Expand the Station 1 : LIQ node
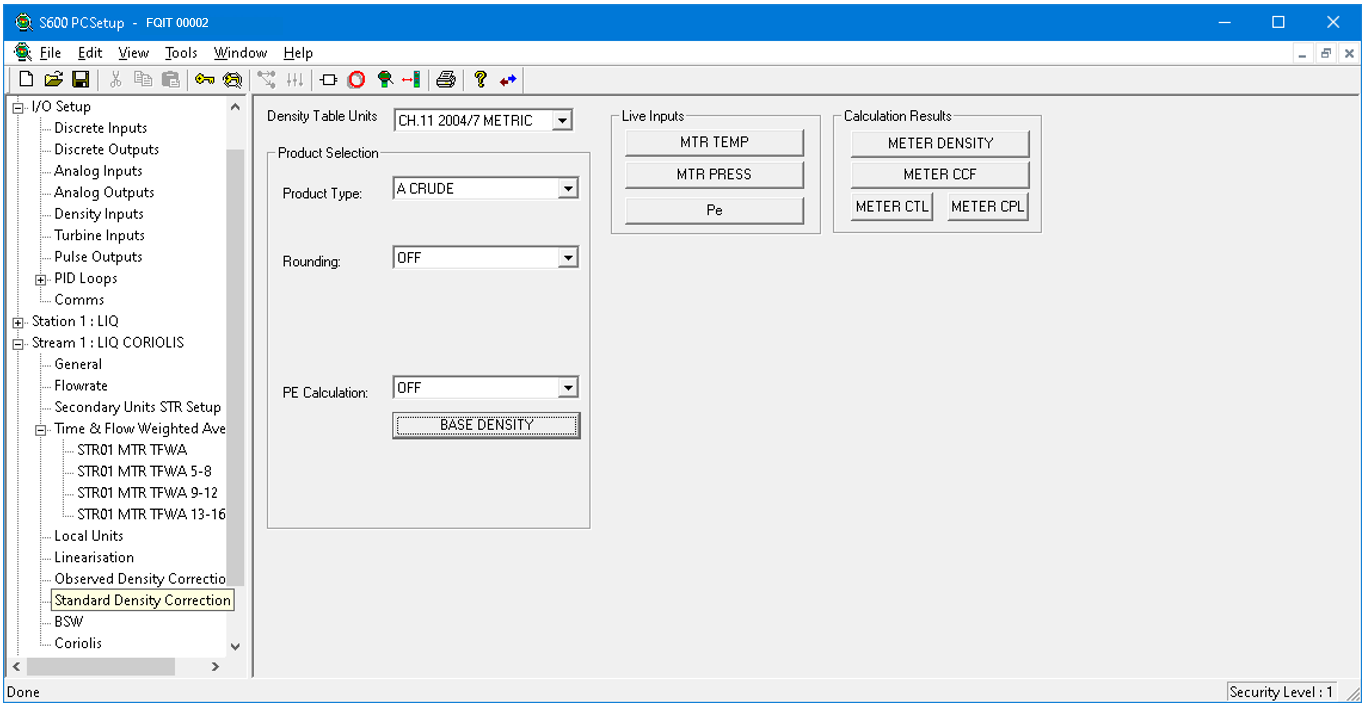The image size is (1367, 709). coord(18,322)
